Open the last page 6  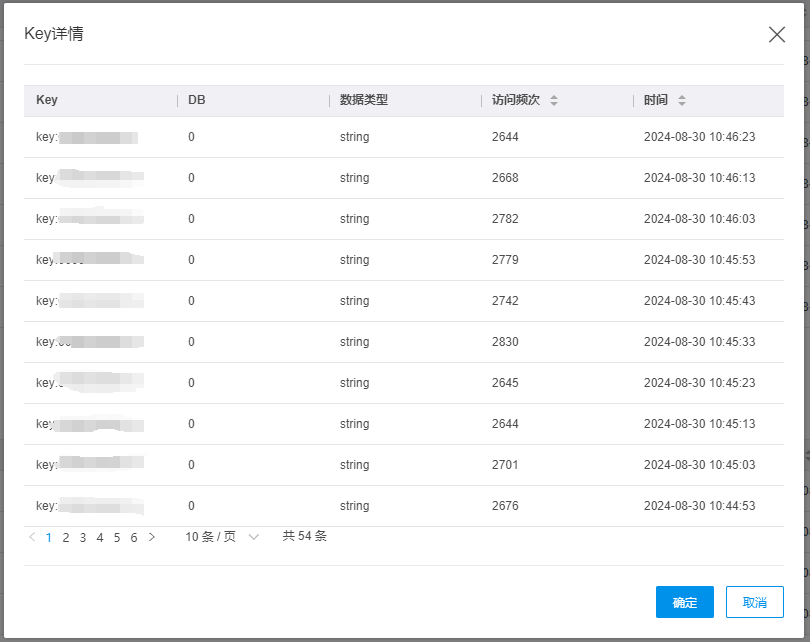[134, 537]
